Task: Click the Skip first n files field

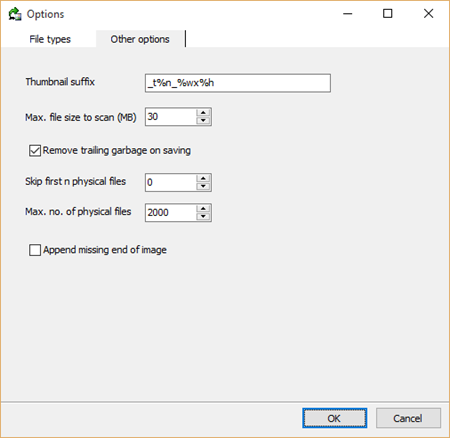Action: tap(171, 182)
